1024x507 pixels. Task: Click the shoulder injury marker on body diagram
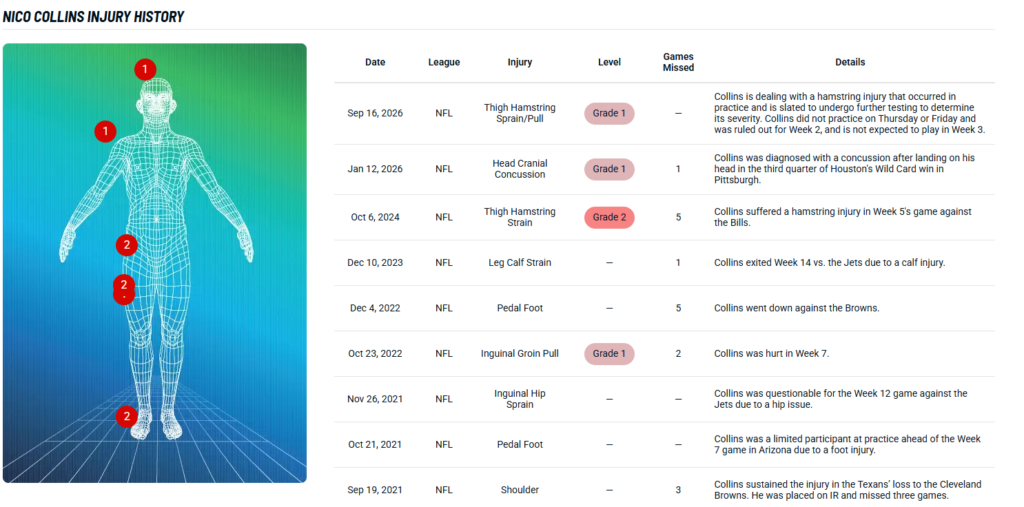pos(105,131)
